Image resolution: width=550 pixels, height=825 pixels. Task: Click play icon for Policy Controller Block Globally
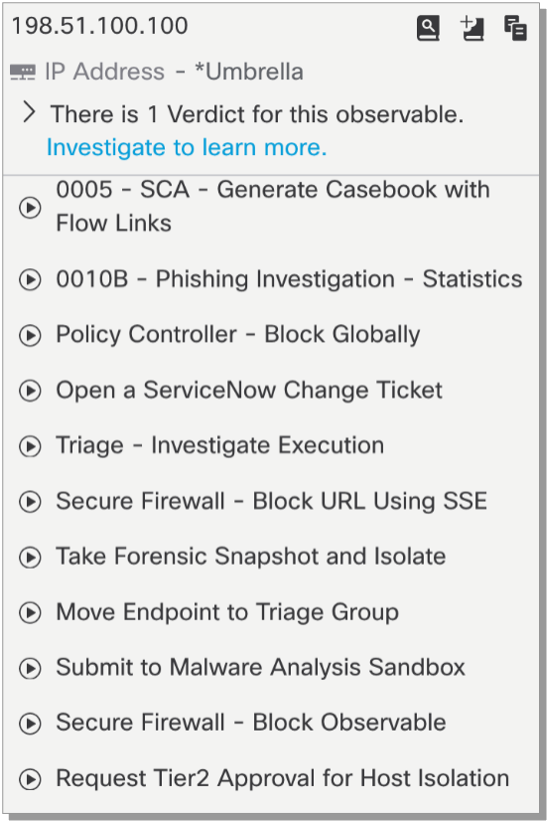(x=30, y=335)
